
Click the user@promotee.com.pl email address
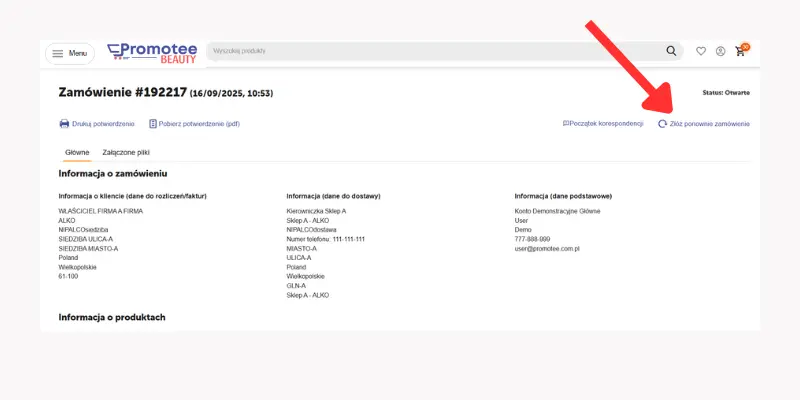[x=548, y=248]
